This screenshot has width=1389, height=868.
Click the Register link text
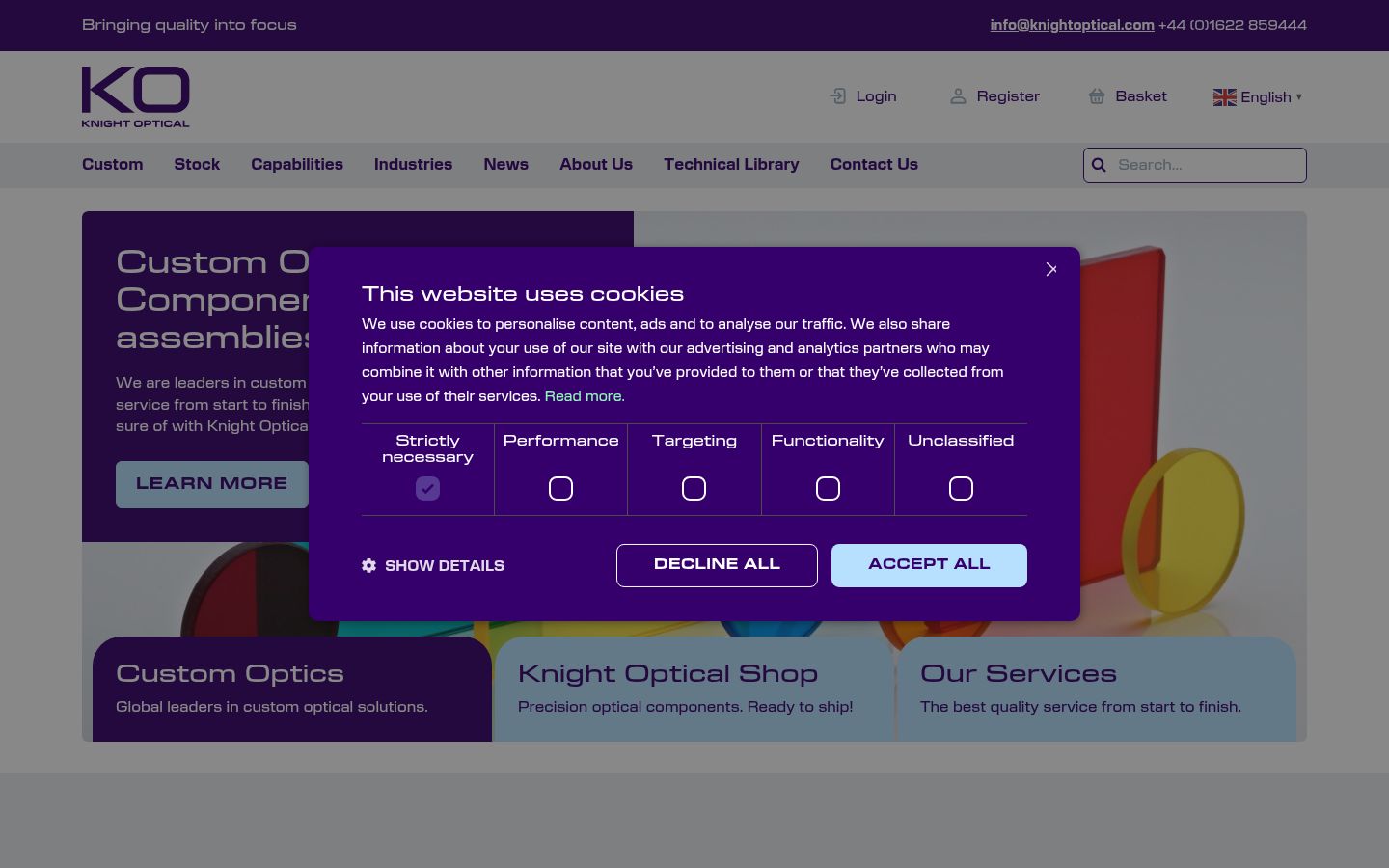[x=1008, y=96]
